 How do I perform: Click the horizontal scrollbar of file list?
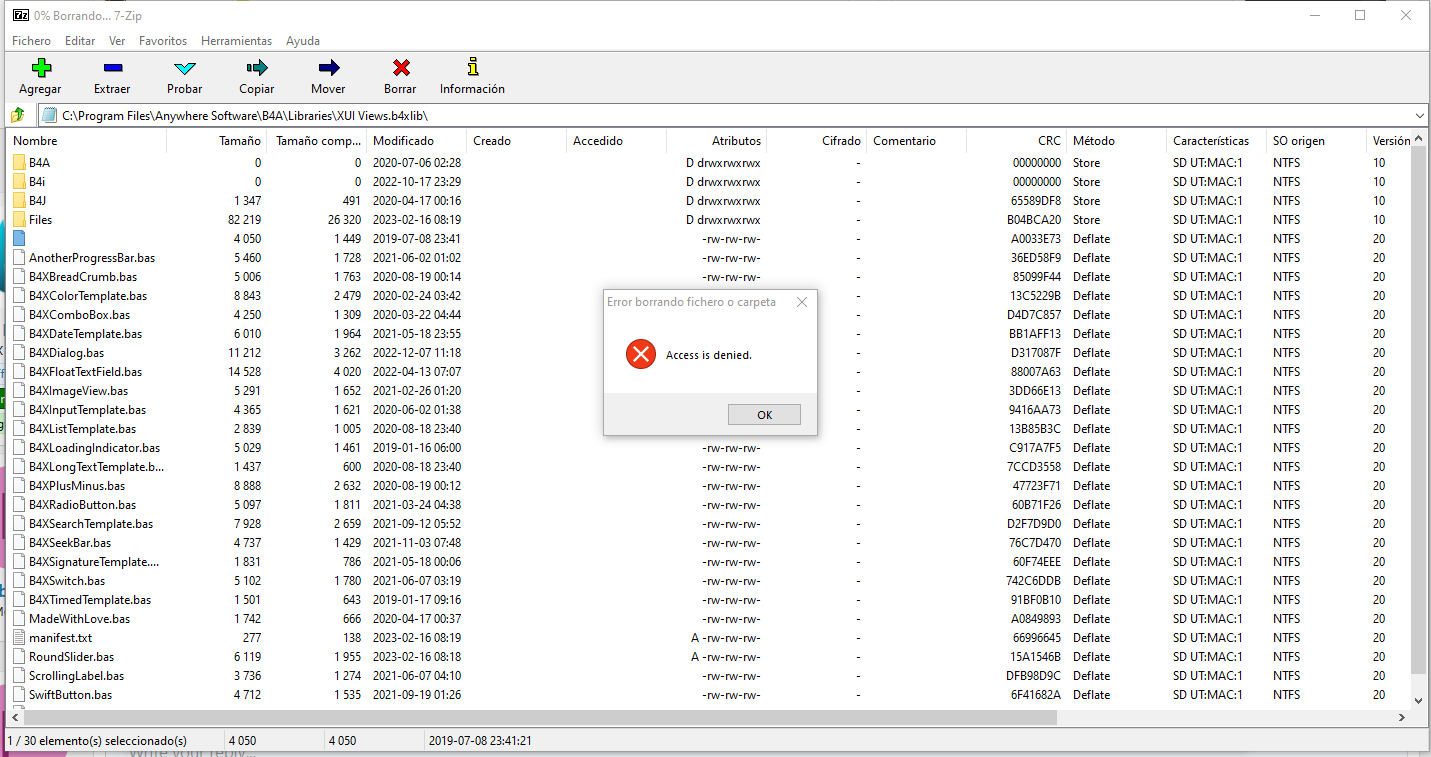click(x=542, y=718)
